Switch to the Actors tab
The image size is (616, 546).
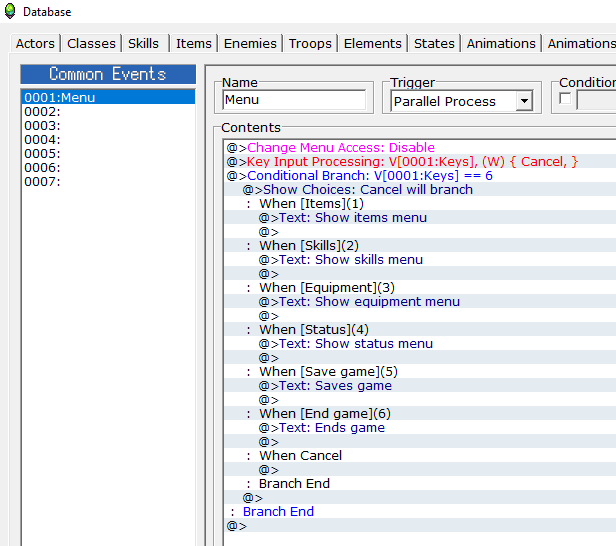click(35, 44)
